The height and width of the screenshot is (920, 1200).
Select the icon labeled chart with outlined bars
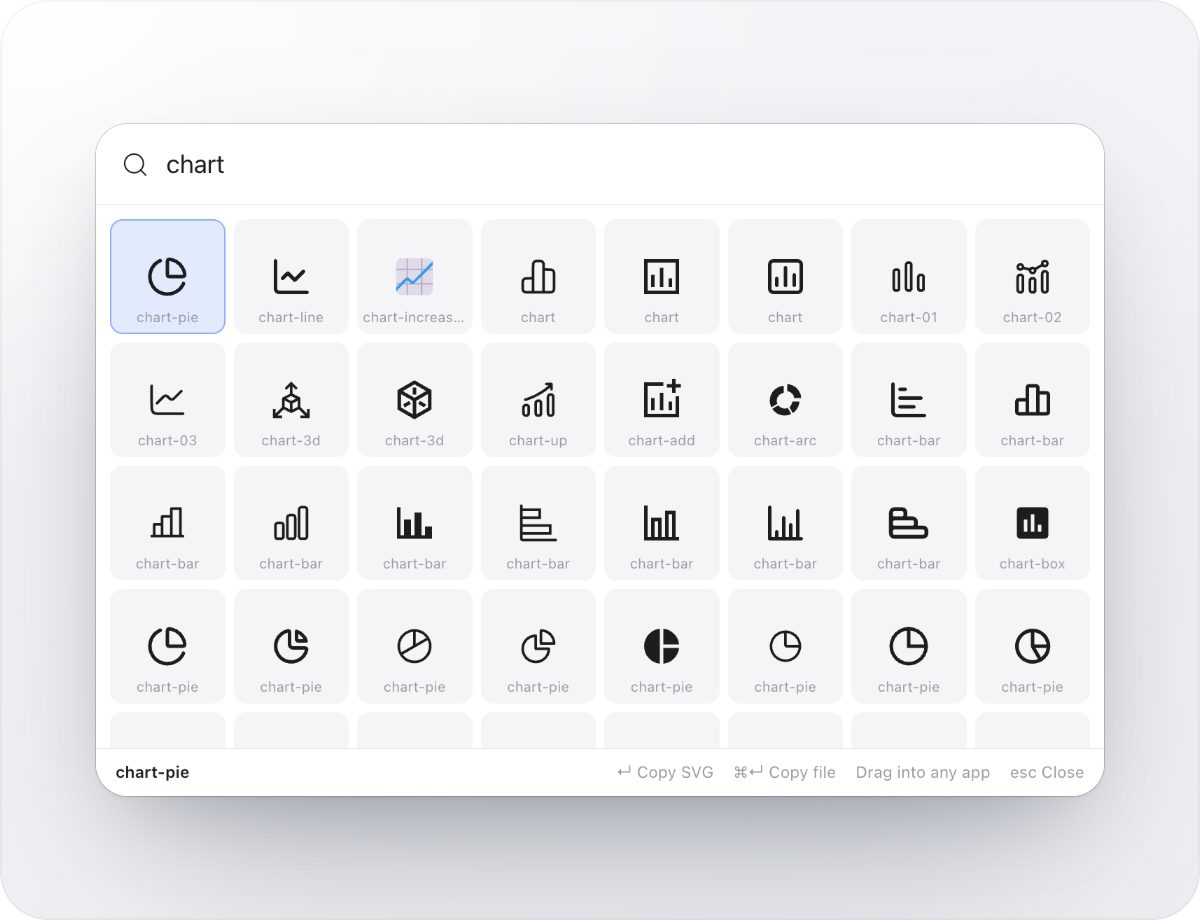pos(538,277)
